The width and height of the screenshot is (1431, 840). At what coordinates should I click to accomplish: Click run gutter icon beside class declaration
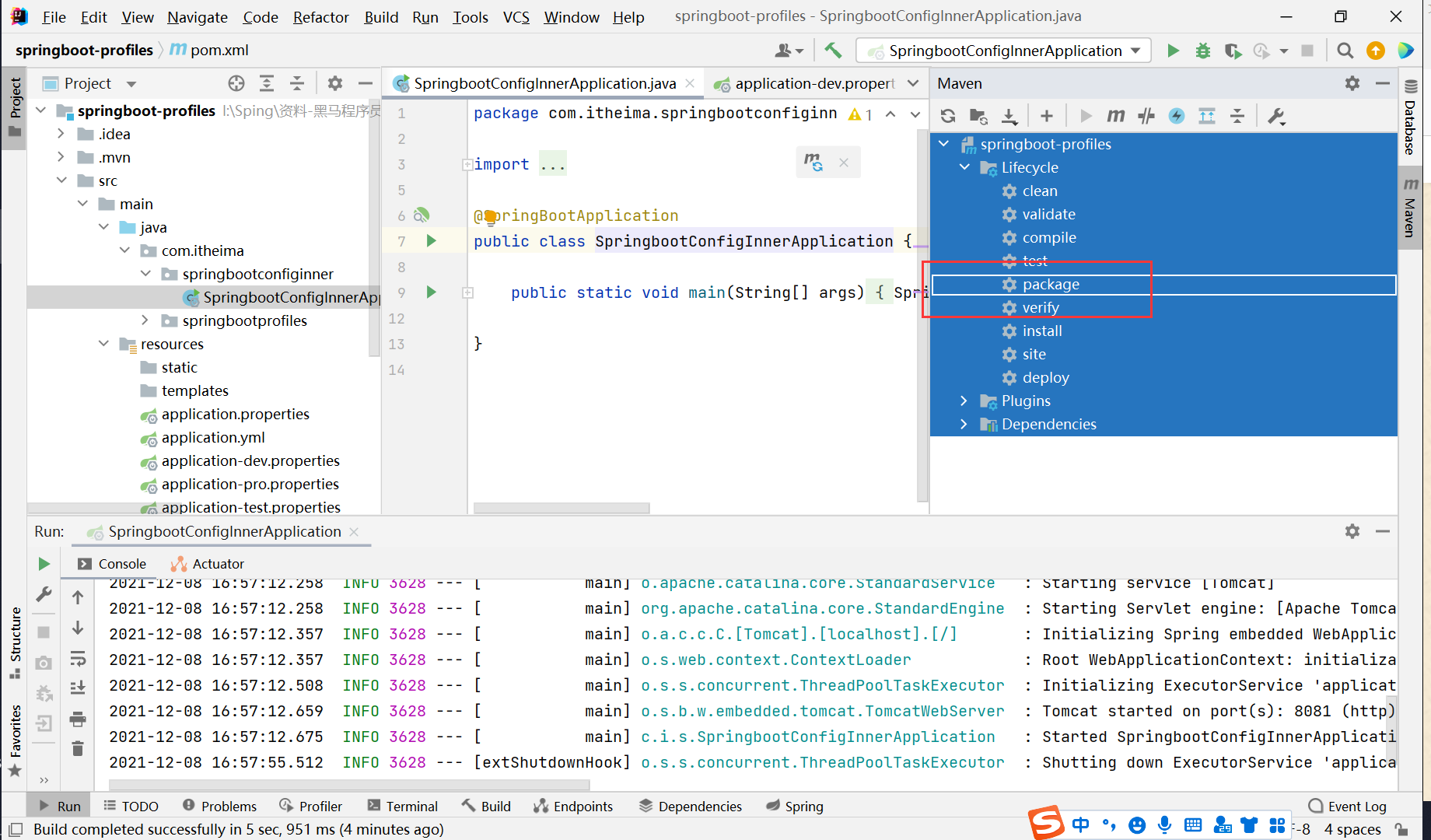coord(431,241)
